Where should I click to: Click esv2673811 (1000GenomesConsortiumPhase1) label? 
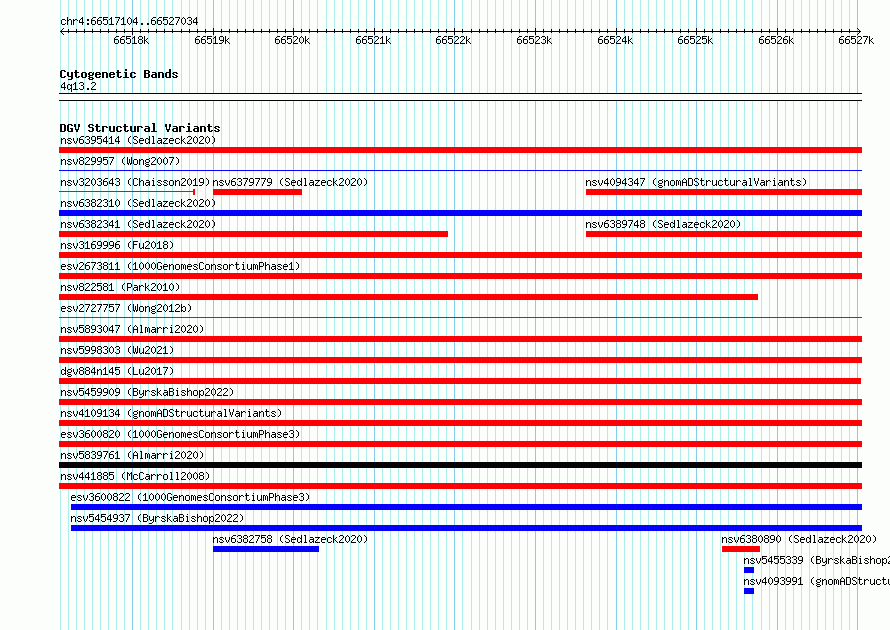click(180, 266)
